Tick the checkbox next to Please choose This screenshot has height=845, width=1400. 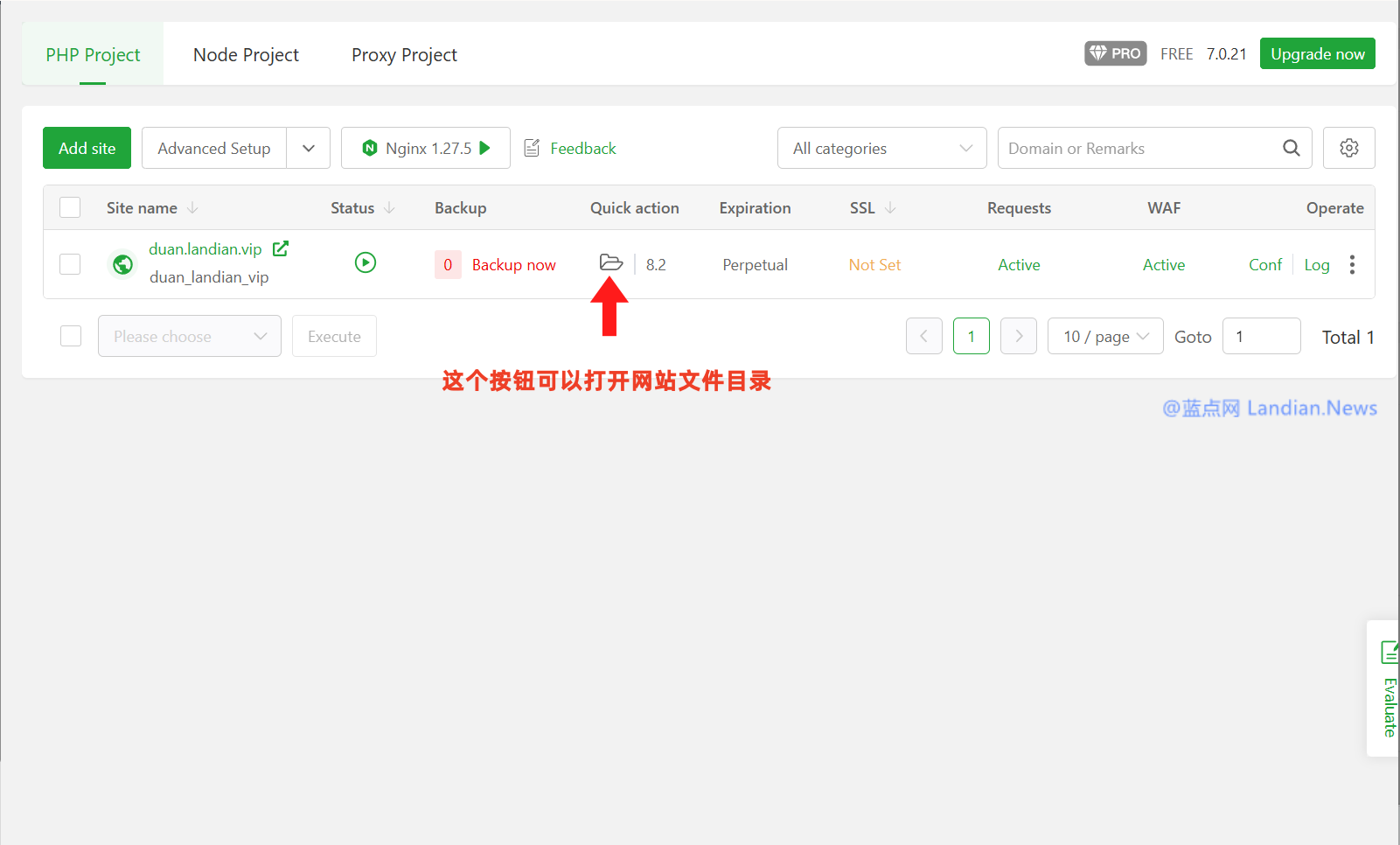(x=70, y=336)
